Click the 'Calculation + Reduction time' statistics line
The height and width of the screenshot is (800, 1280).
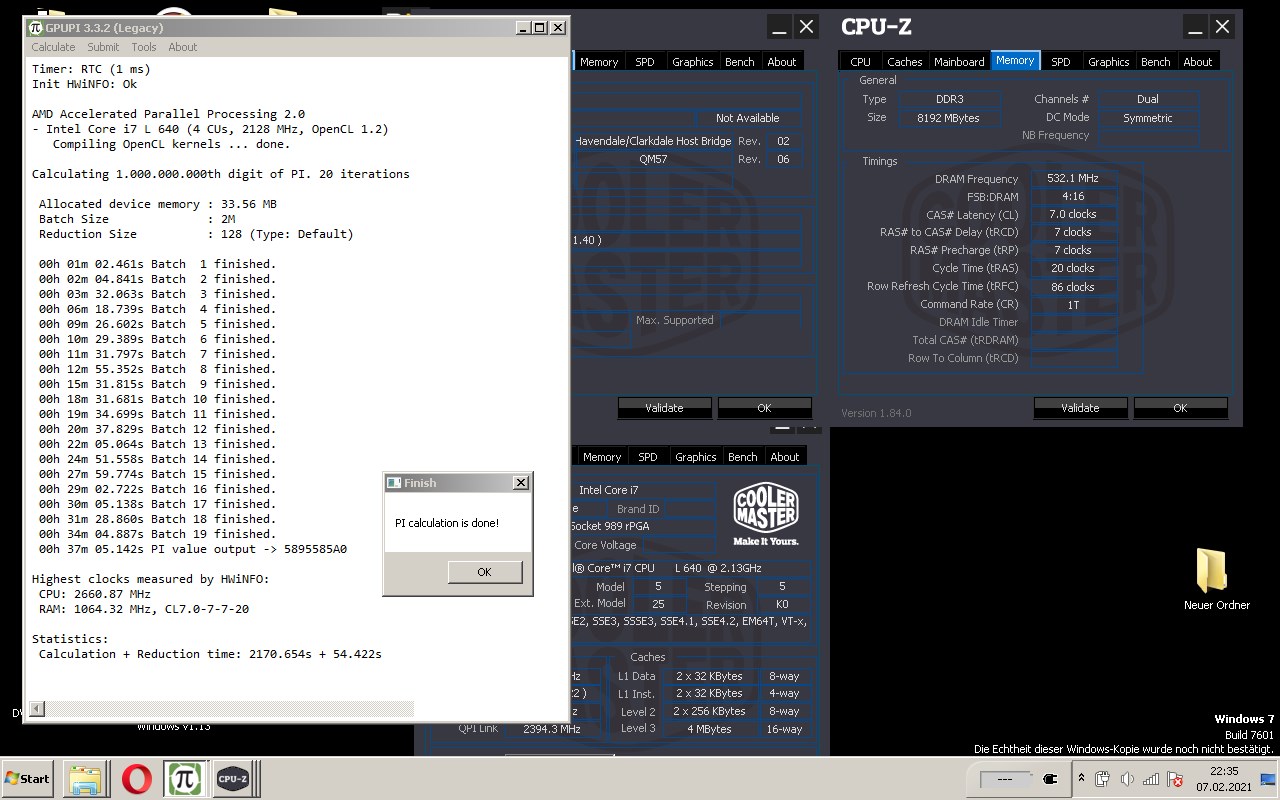click(210, 654)
